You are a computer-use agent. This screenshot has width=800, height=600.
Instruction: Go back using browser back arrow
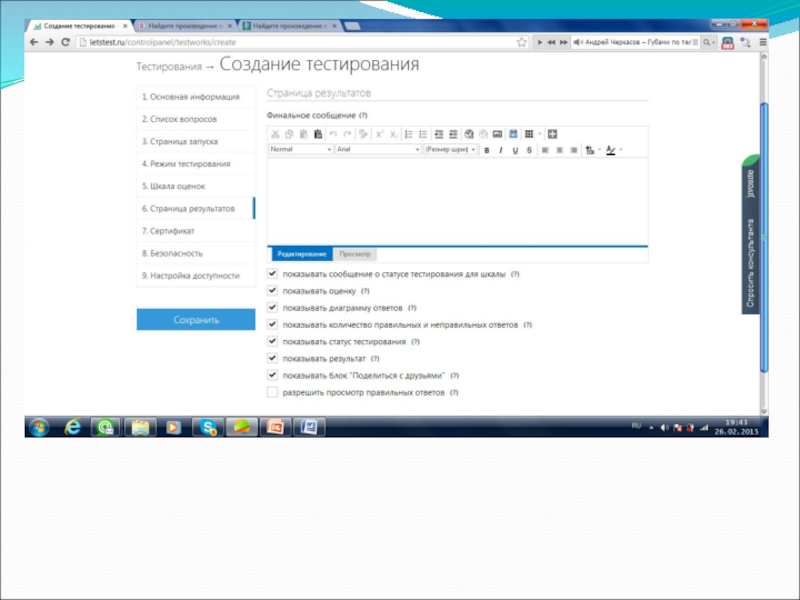34,42
